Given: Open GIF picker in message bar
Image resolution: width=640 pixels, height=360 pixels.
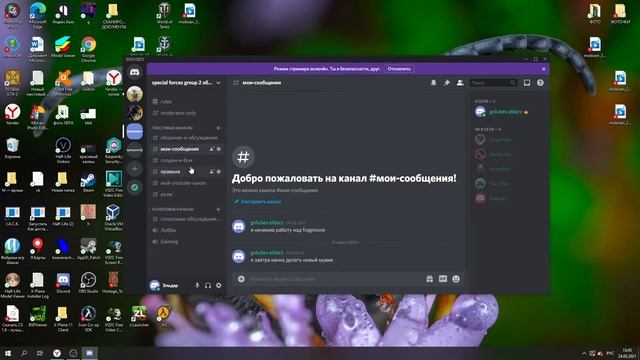Looking at the screenshot, I should click(x=443, y=279).
